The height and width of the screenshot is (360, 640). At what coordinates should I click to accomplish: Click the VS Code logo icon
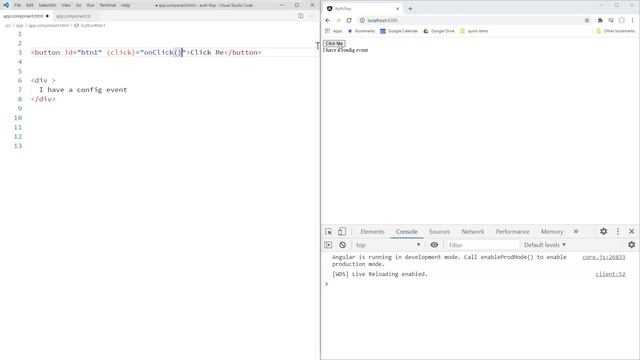coord(6,5)
